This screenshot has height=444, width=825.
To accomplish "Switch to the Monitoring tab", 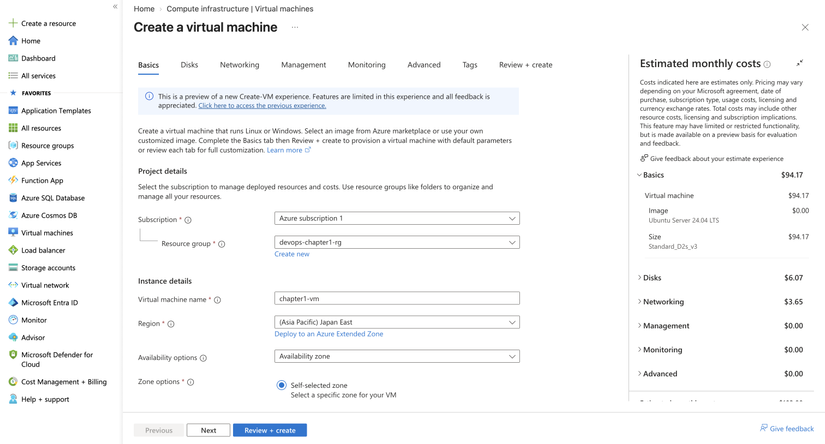I will click(x=367, y=65).
